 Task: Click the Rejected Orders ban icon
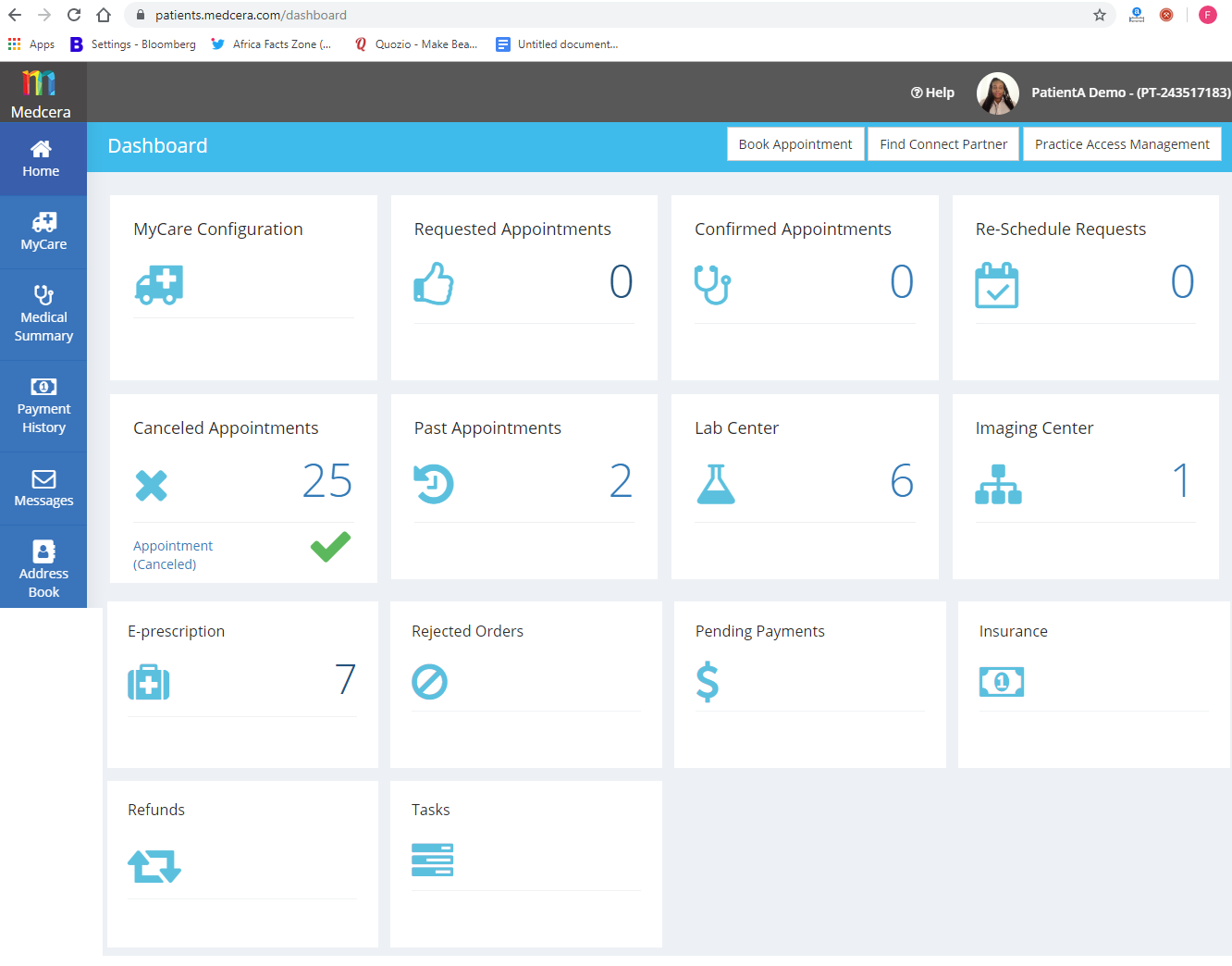(x=429, y=682)
